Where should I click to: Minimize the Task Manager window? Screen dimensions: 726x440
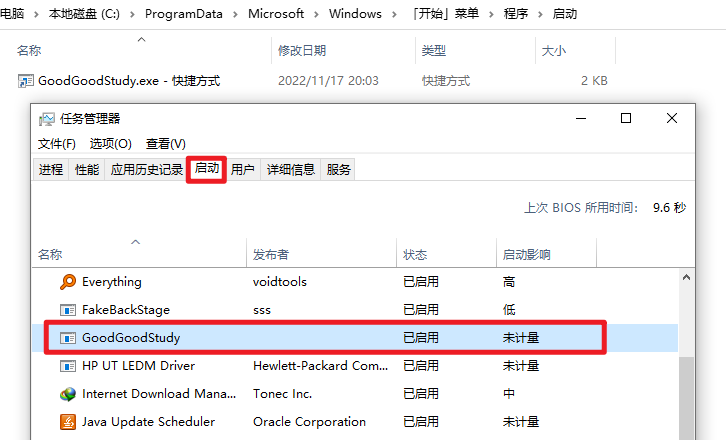click(581, 119)
